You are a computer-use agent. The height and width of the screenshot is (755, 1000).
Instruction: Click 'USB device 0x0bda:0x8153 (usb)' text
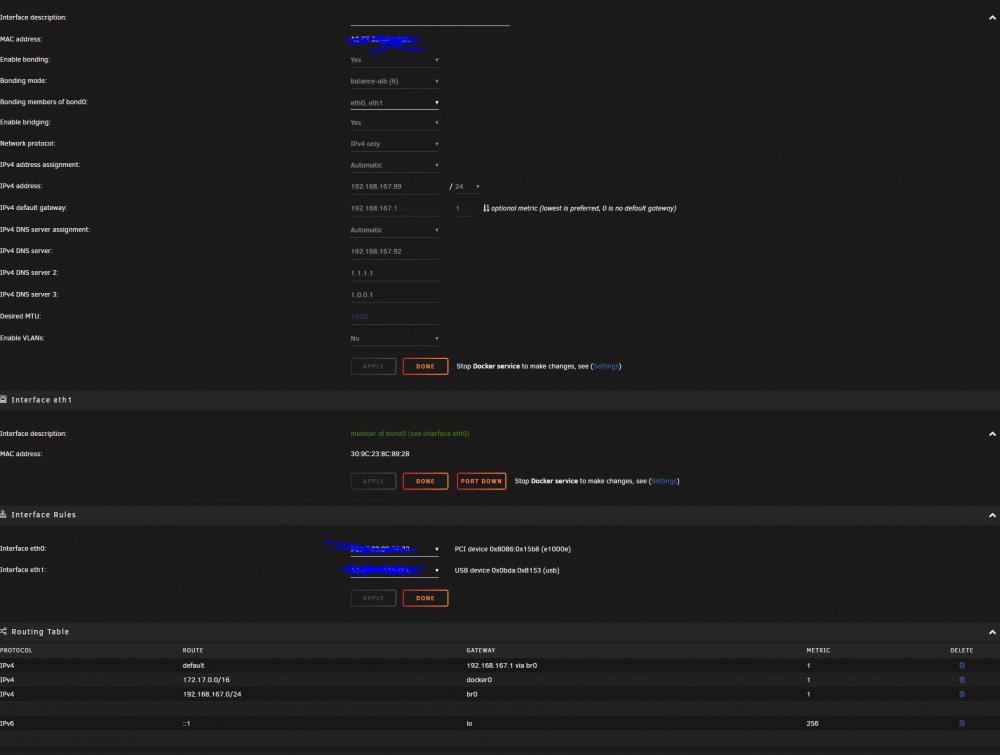coord(507,570)
